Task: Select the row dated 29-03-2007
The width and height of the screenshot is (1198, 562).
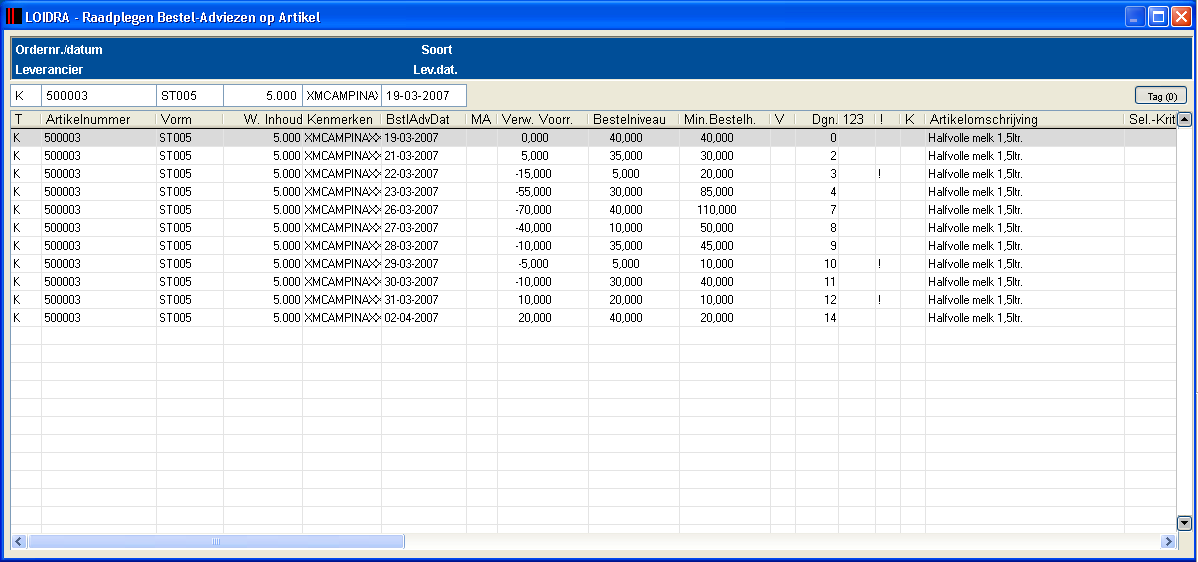Action: tap(593, 263)
